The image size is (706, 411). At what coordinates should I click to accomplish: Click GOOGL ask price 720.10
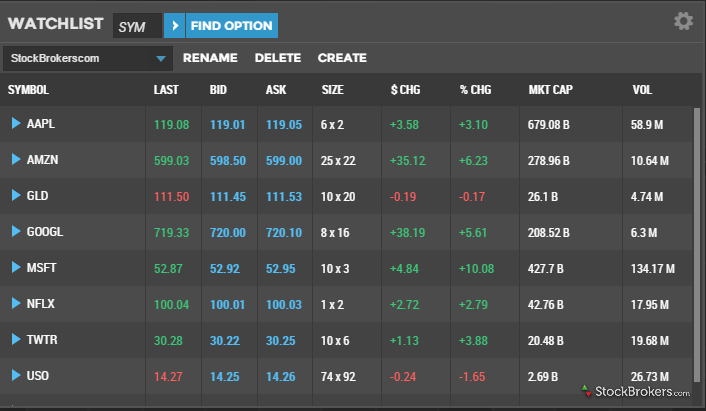(x=284, y=233)
